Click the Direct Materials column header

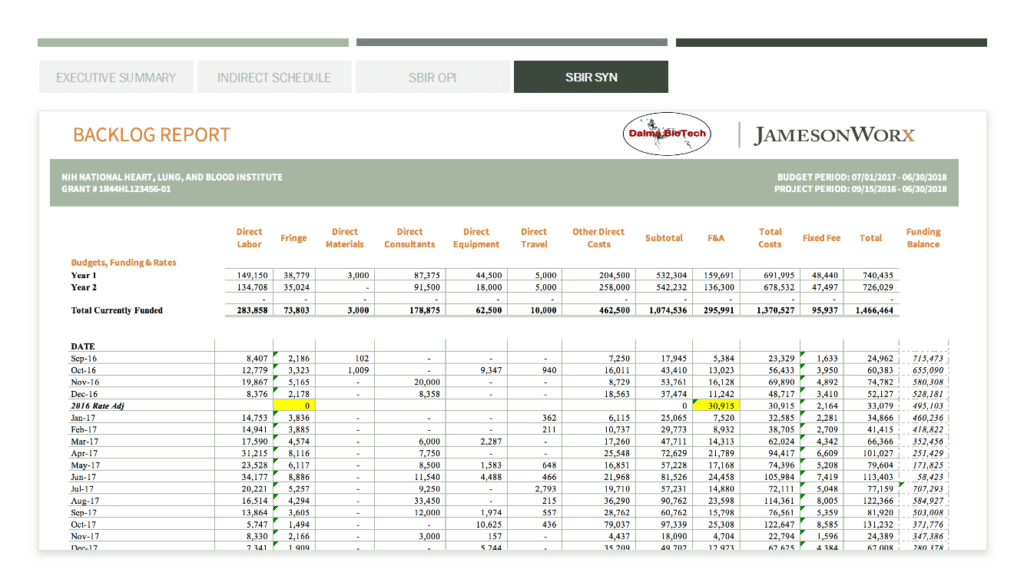coord(345,238)
